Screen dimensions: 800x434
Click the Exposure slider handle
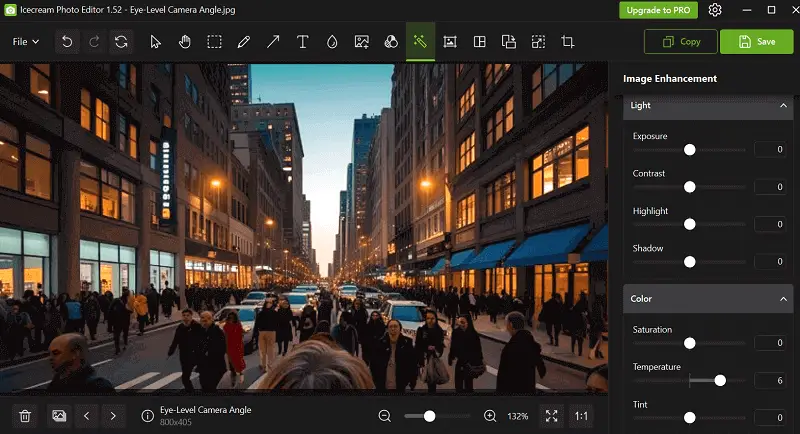(x=689, y=149)
